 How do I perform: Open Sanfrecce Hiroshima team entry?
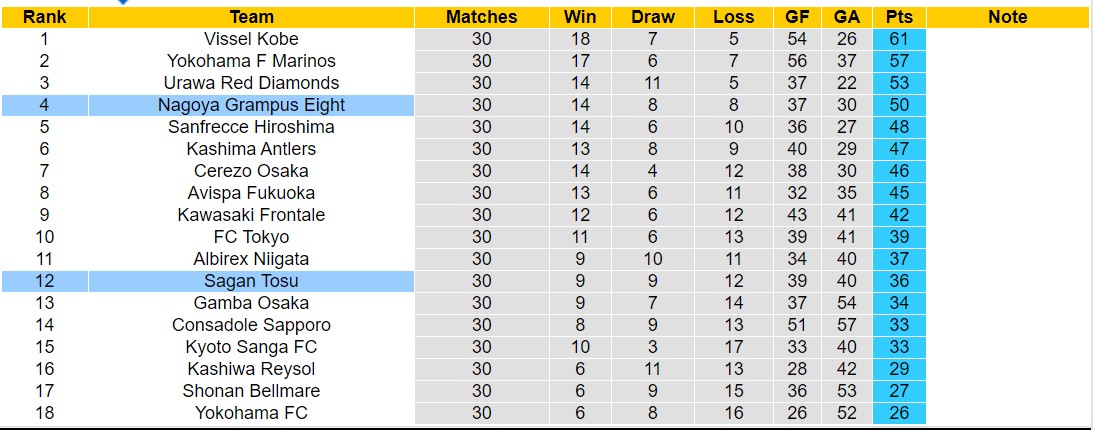pyautogui.click(x=251, y=127)
